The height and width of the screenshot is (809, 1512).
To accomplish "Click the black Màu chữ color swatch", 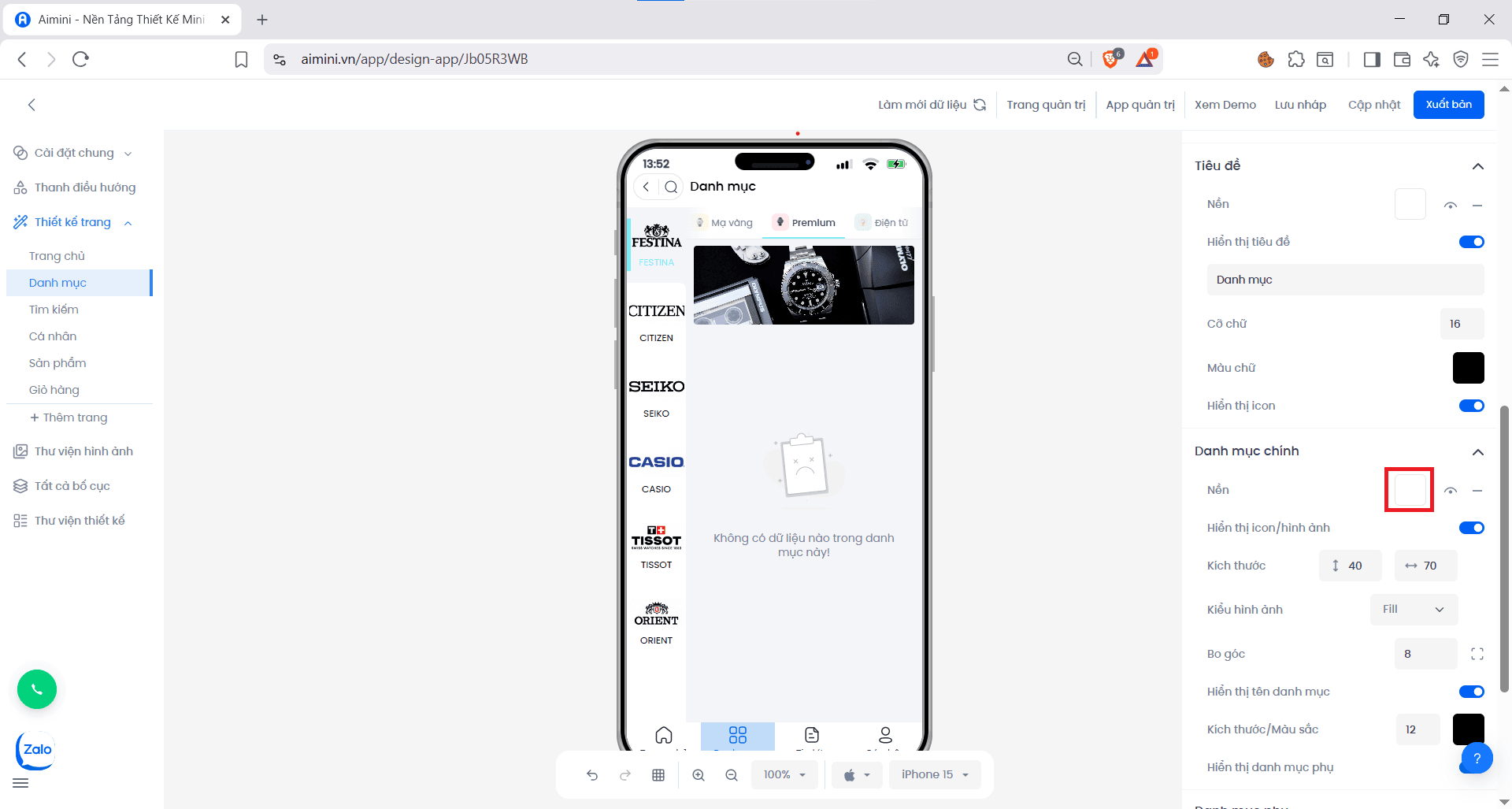I will [1468, 368].
